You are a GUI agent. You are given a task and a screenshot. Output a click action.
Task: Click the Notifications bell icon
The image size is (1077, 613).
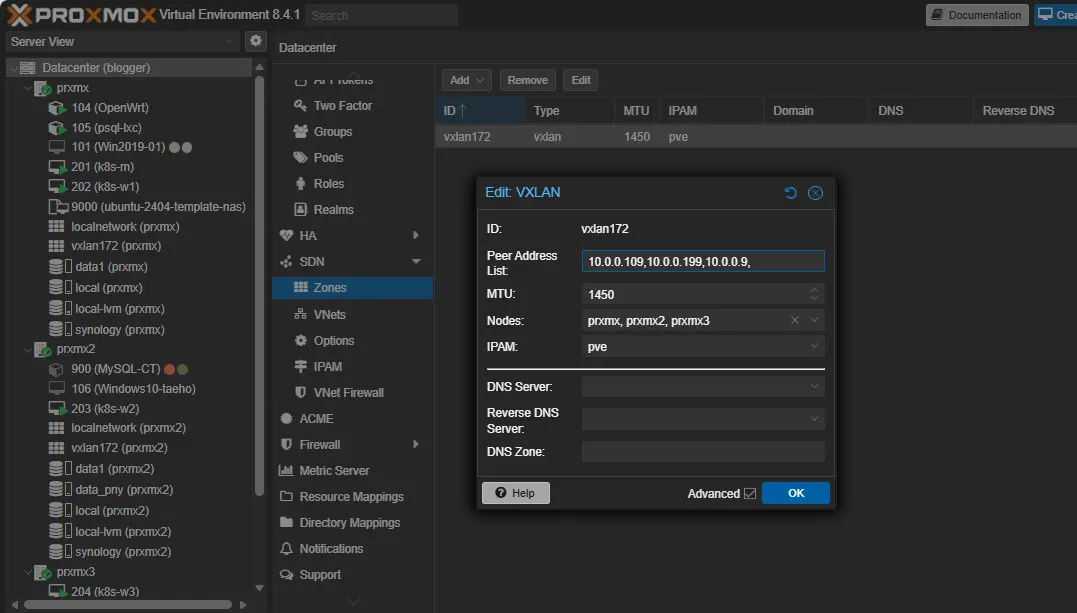pyautogui.click(x=286, y=548)
